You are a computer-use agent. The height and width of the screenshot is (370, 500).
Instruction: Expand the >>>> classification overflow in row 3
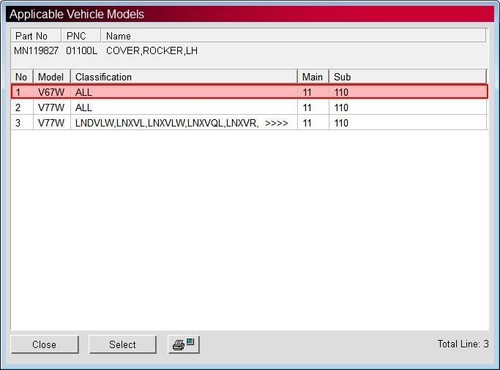(276, 123)
